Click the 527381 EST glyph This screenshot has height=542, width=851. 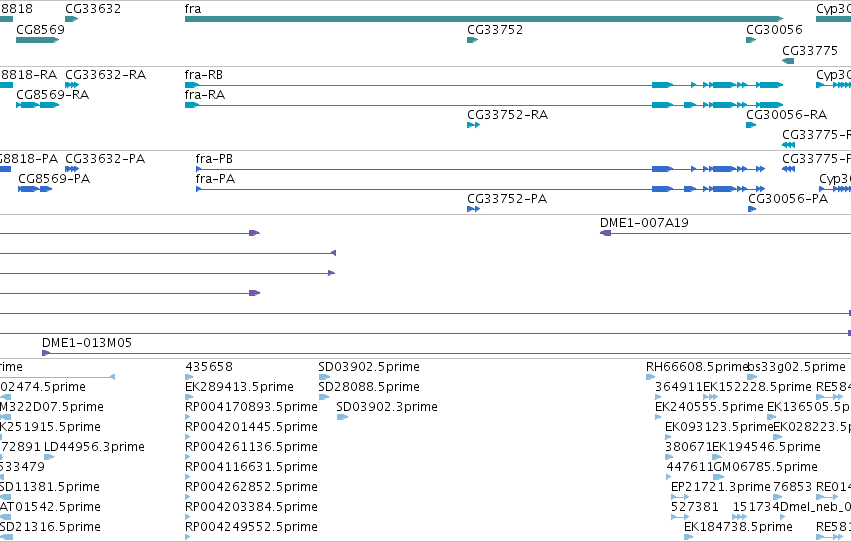click(680, 517)
